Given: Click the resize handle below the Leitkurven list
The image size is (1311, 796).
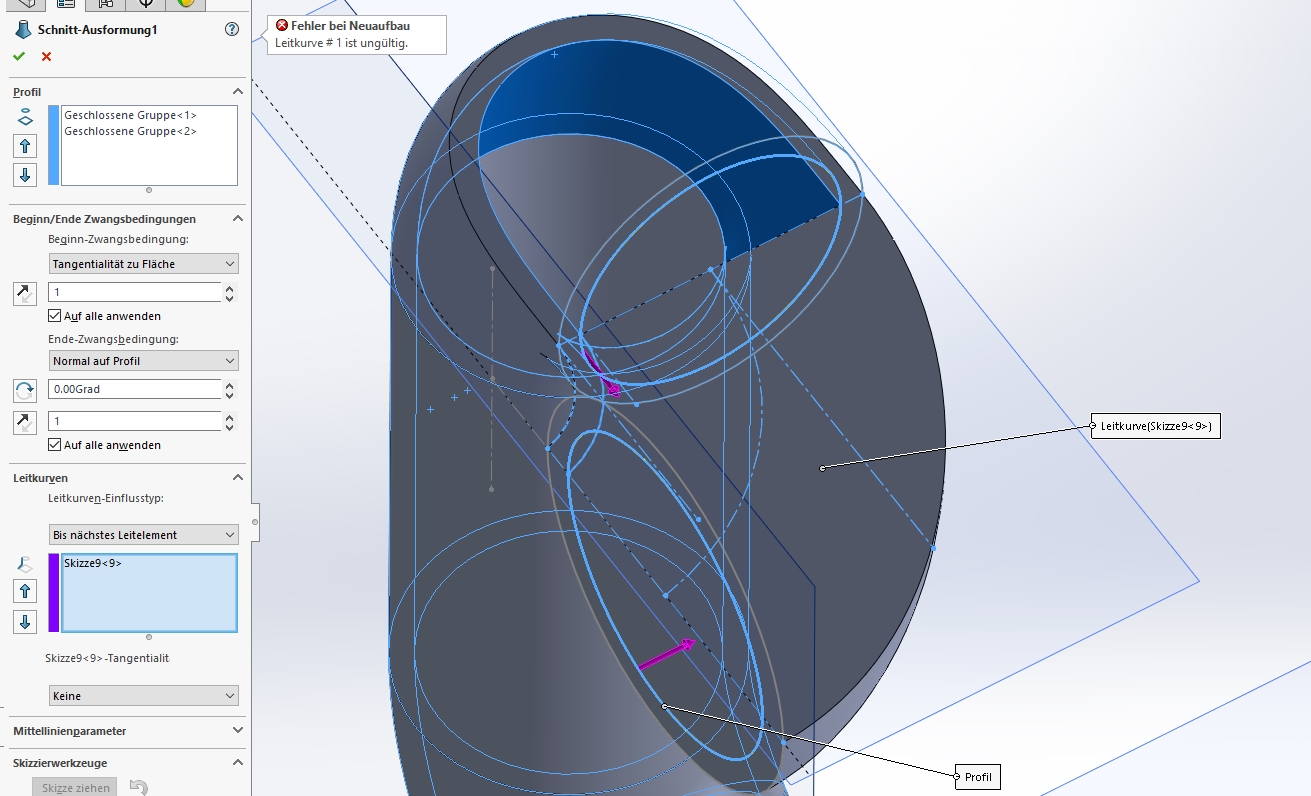Looking at the screenshot, I should [x=149, y=637].
